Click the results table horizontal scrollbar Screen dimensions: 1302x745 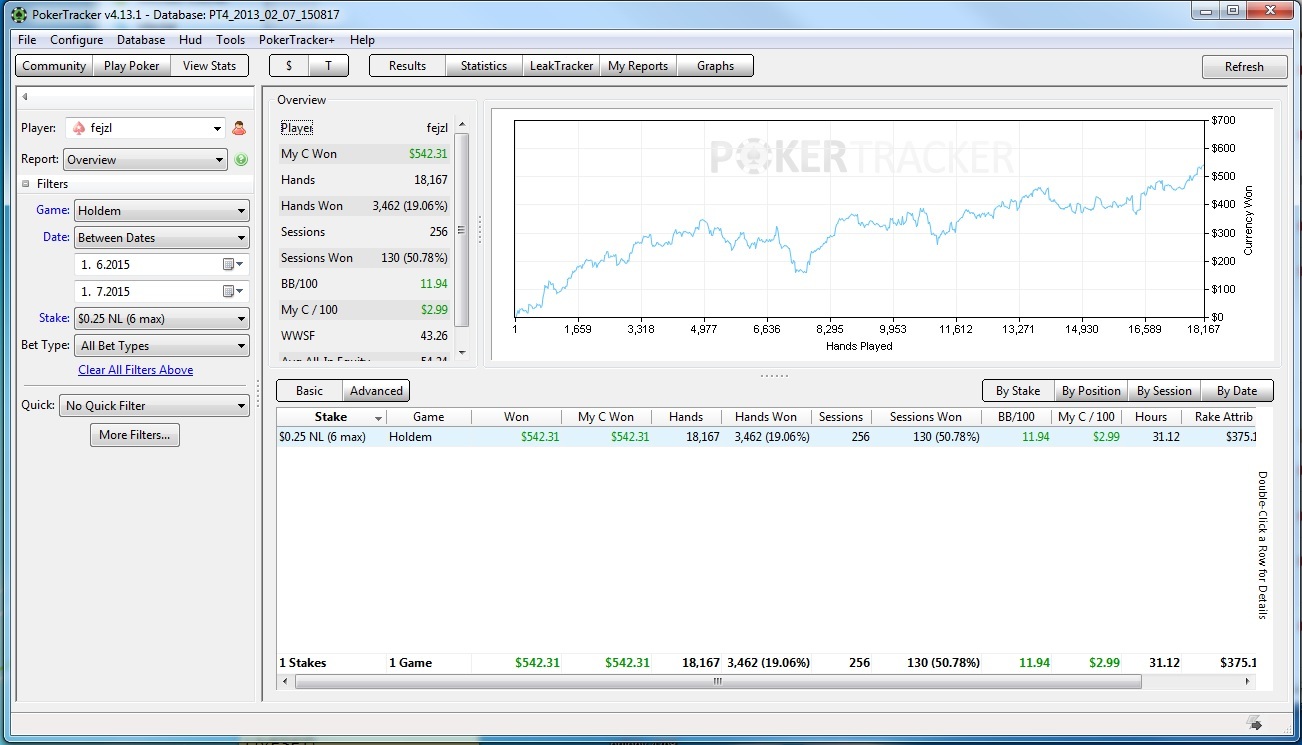pos(718,681)
